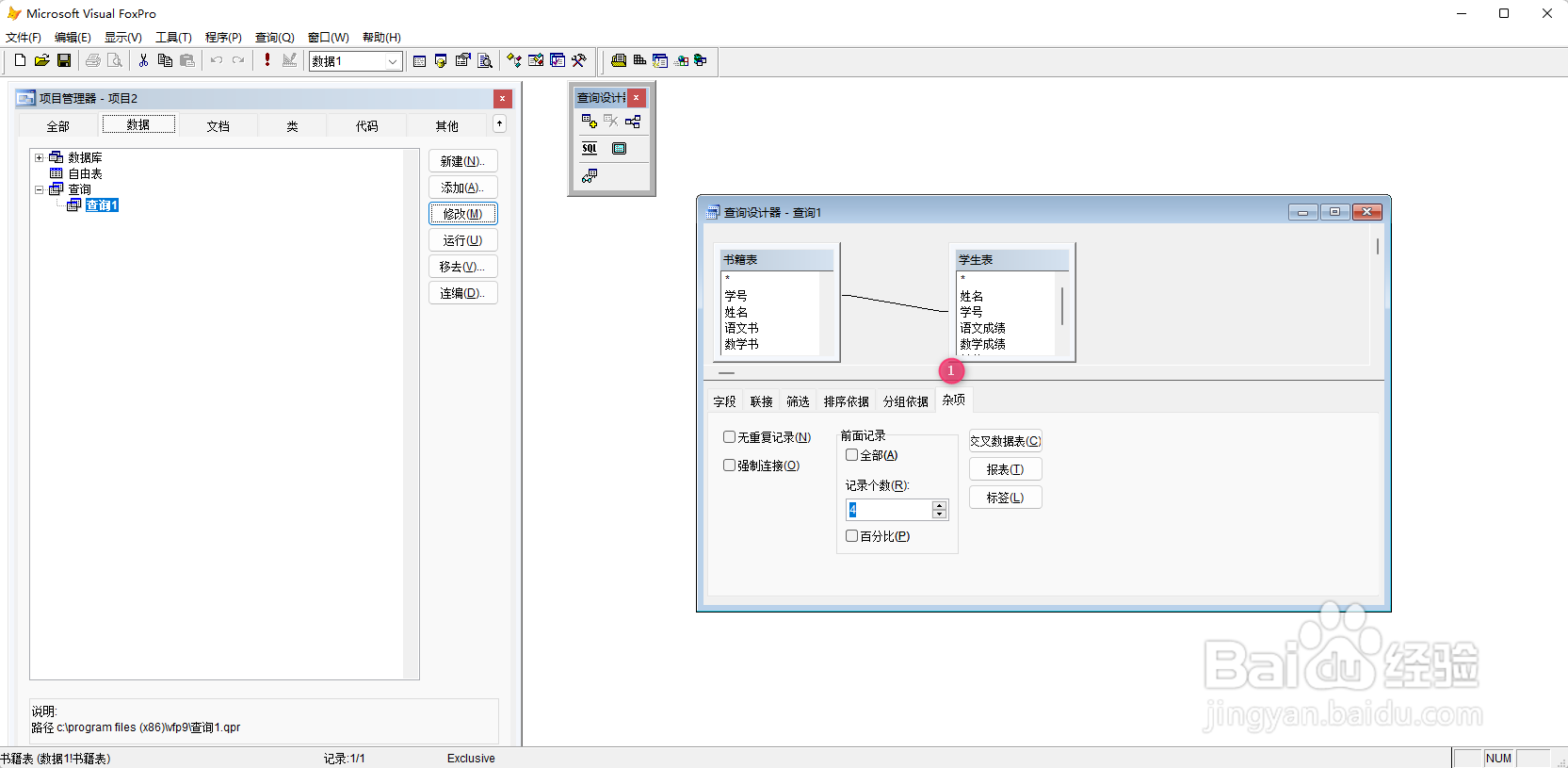Select the 排序依据 tab in Query Designer

tap(846, 401)
